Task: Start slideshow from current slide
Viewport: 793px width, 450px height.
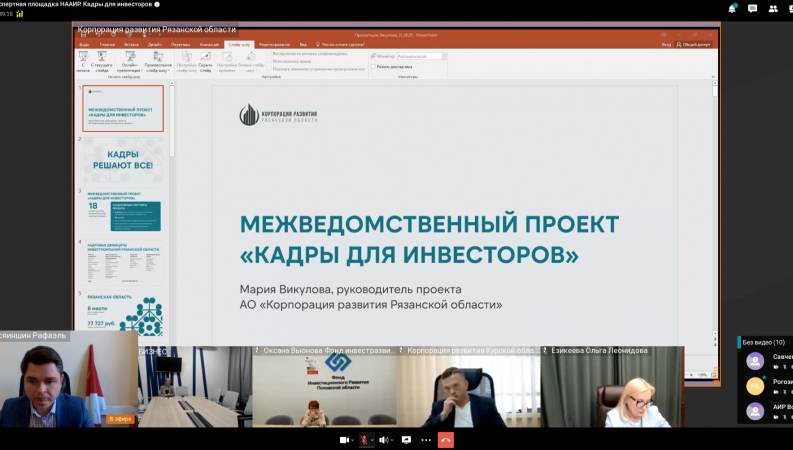Action: click(x=102, y=62)
